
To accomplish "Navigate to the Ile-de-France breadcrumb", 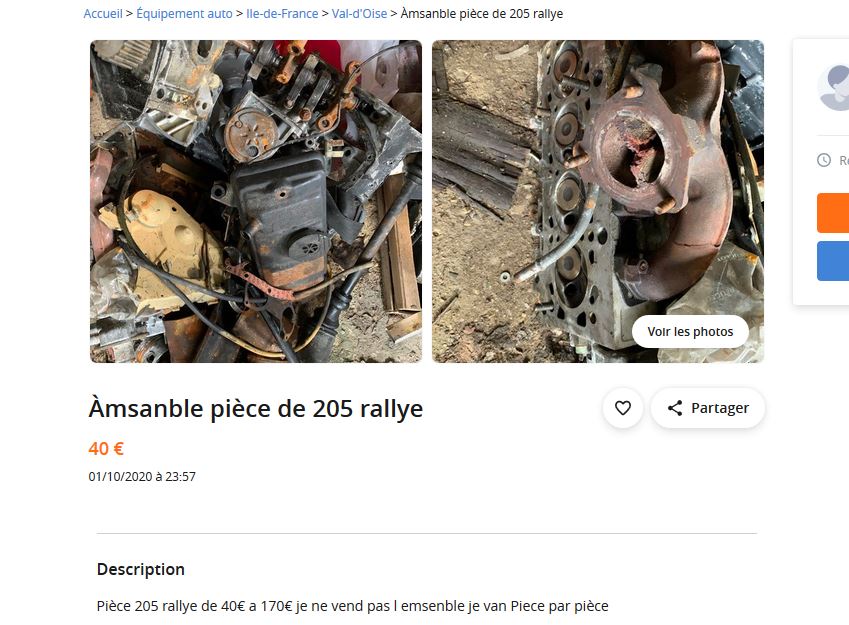I will click(282, 14).
